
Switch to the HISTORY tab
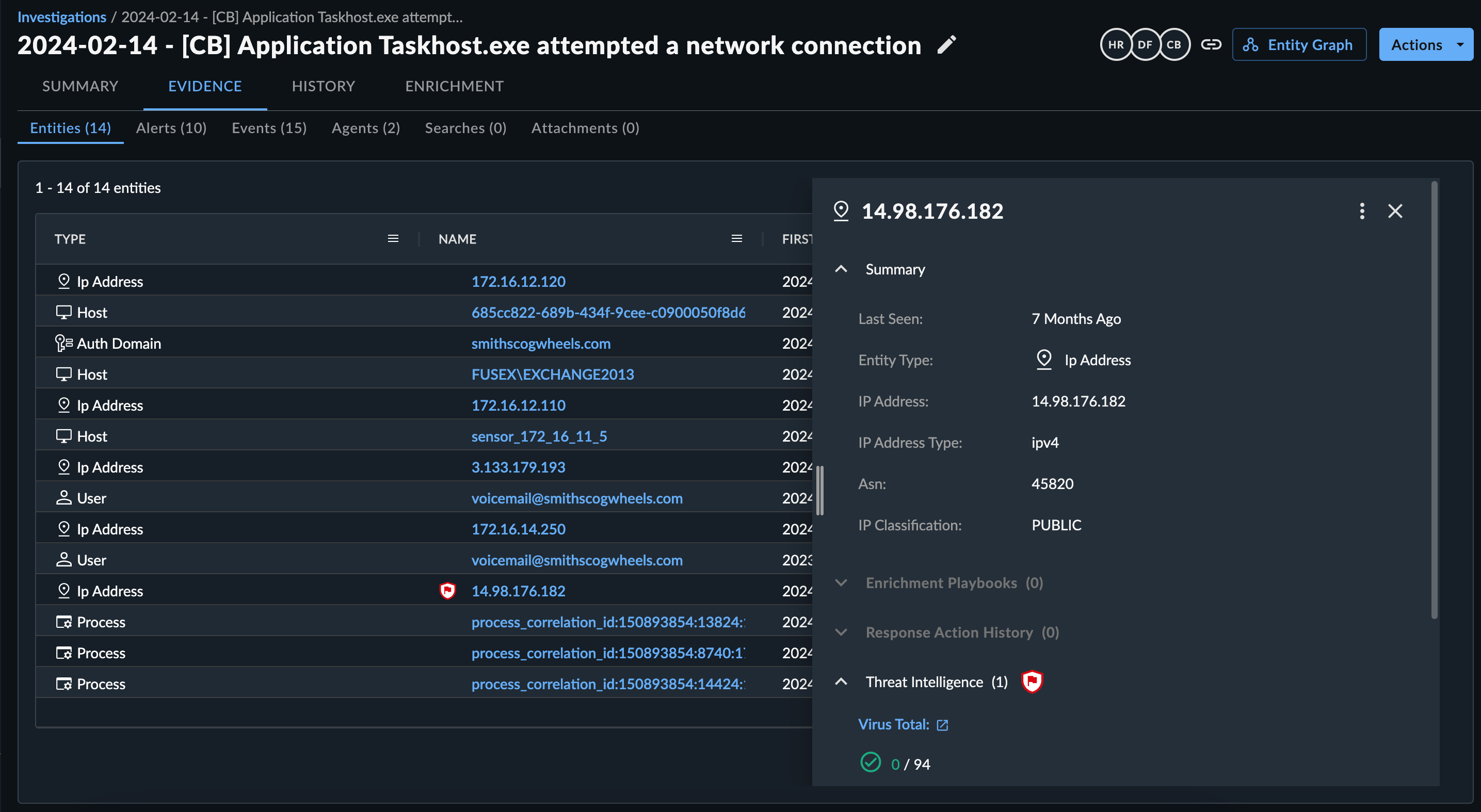pos(323,86)
